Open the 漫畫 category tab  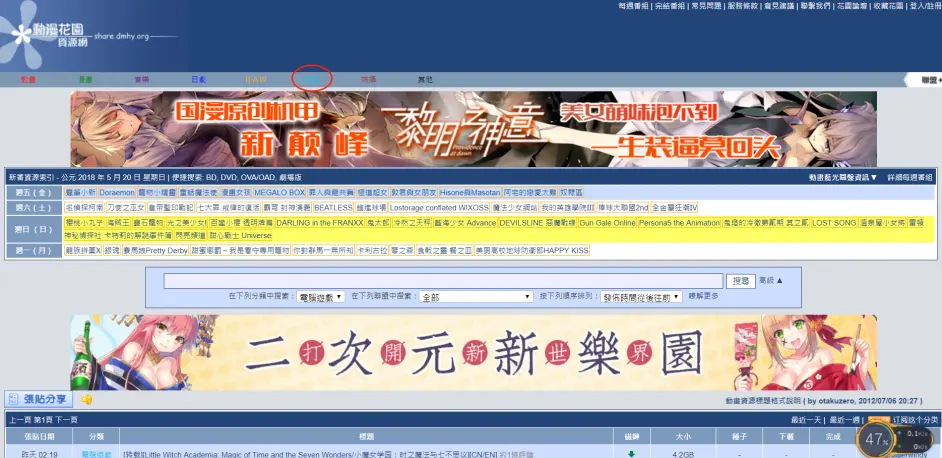coord(85,79)
